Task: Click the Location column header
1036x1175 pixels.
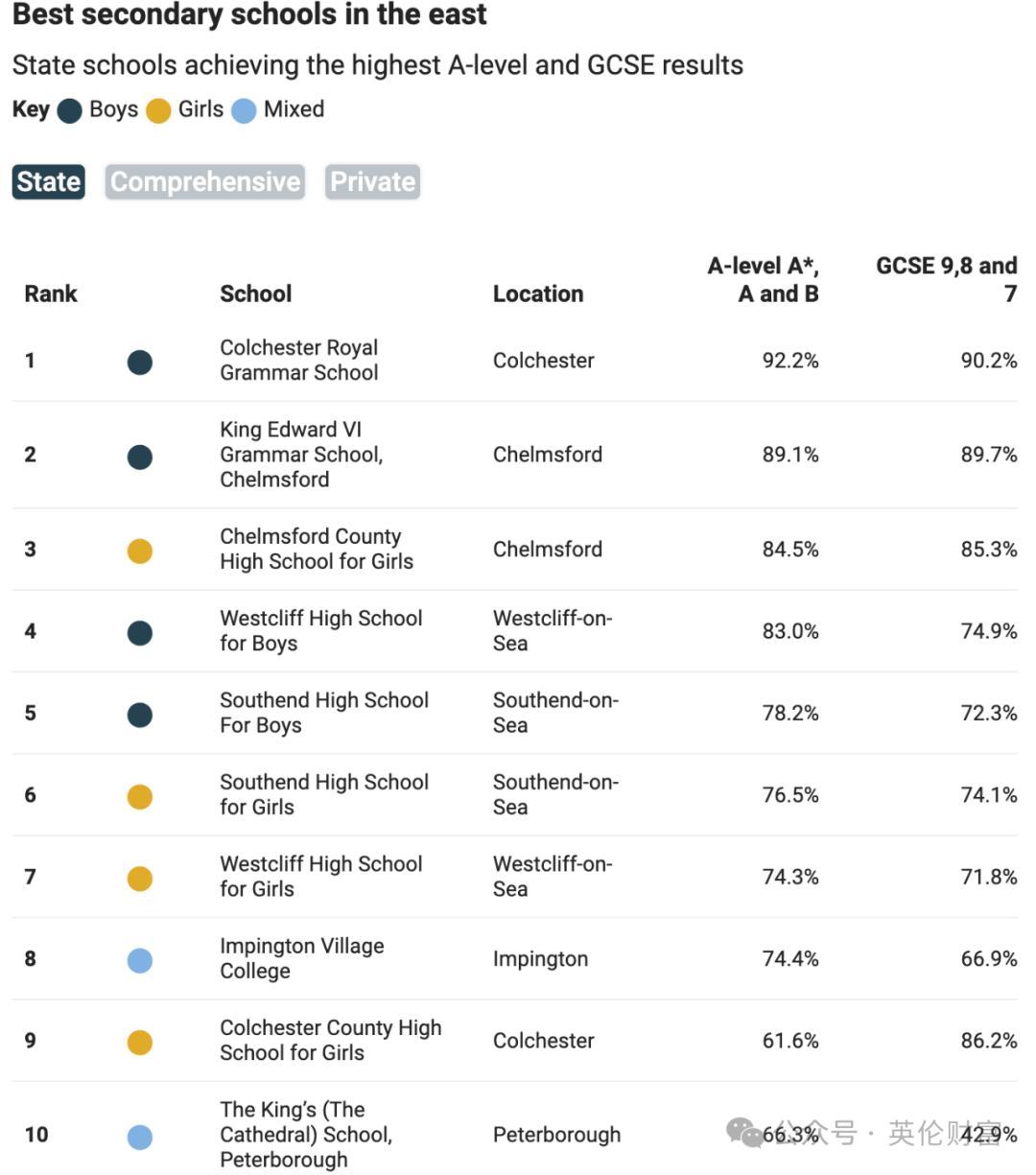Action: 538,294
